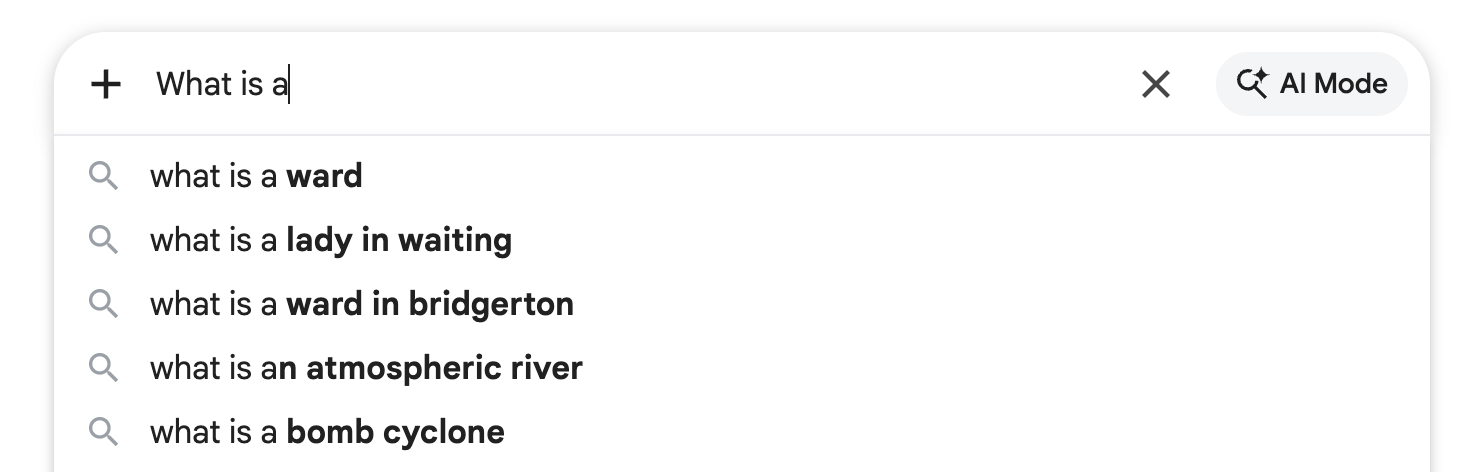Click the "AI Mode" label text
1484x472 pixels.
click(x=1333, y=84)
